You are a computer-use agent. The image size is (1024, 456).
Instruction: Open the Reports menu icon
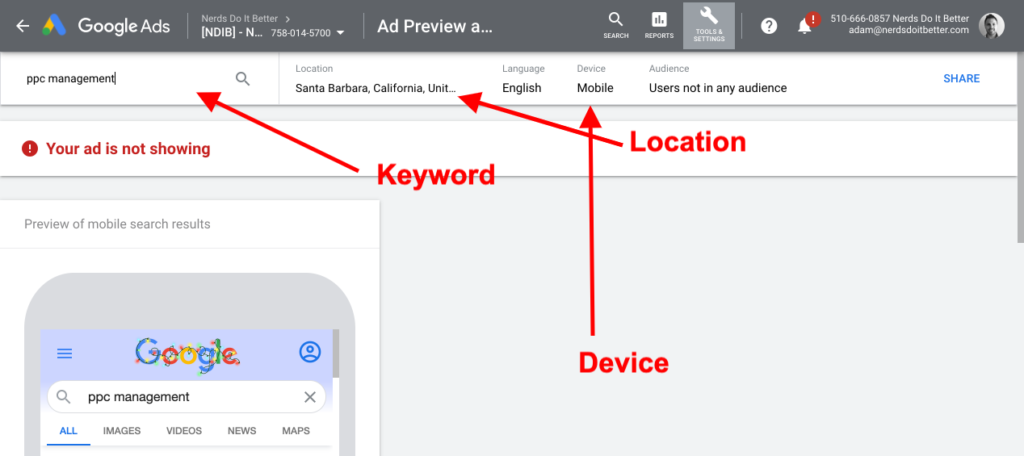point(659,25)
